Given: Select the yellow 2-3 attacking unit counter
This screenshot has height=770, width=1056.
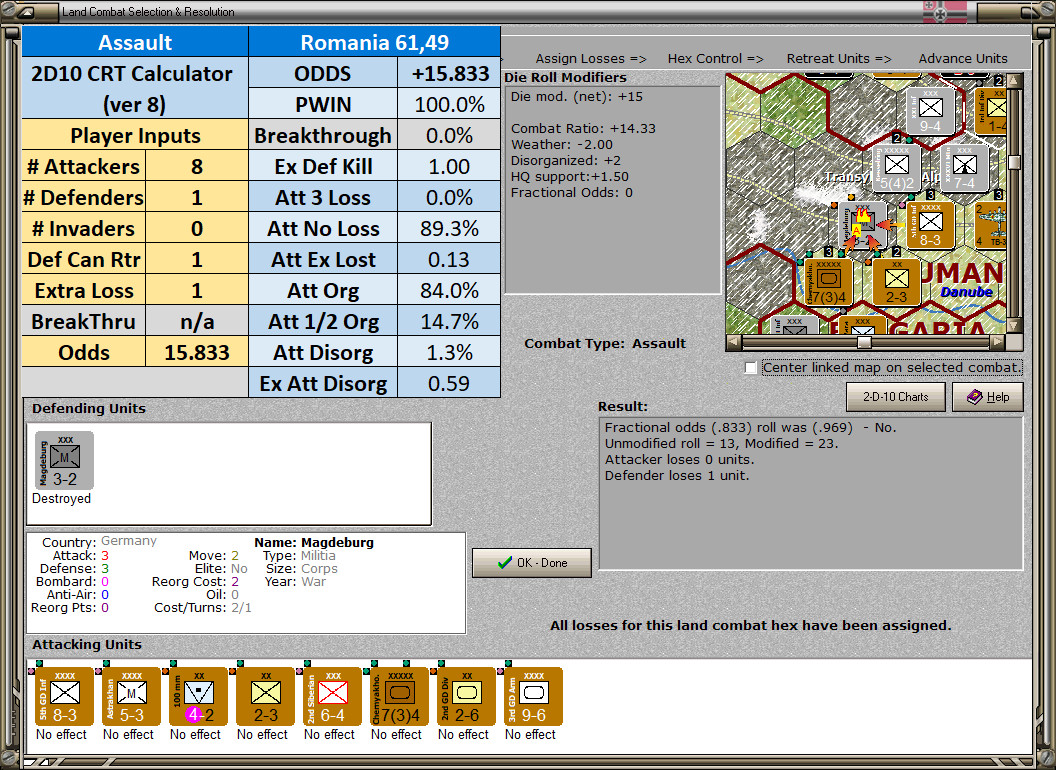Looking at the screenshot, I should click(x=263, y=696).
